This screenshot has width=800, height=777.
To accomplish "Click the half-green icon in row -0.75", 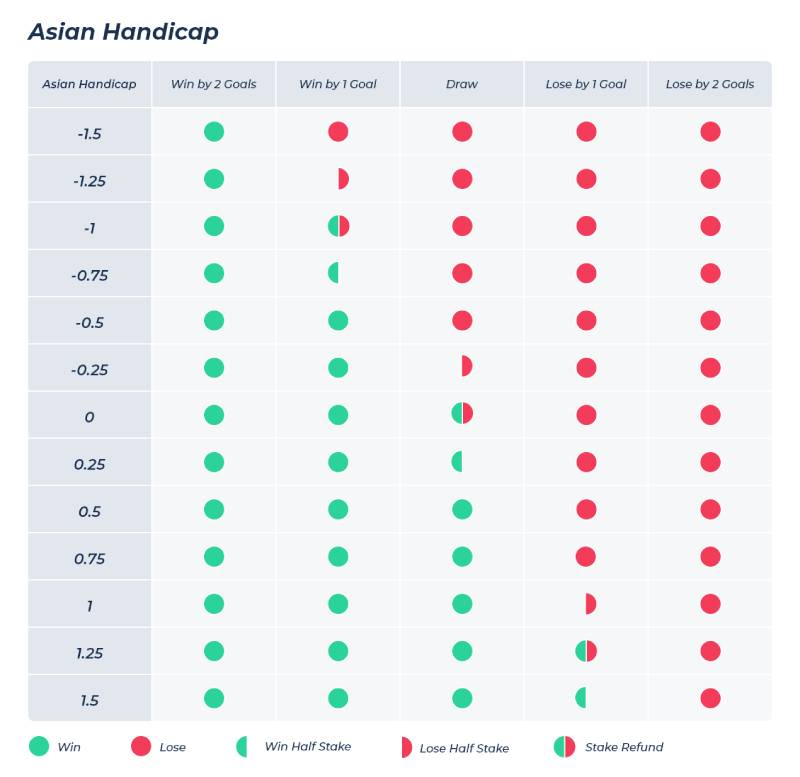I will [x=334, y=273].
